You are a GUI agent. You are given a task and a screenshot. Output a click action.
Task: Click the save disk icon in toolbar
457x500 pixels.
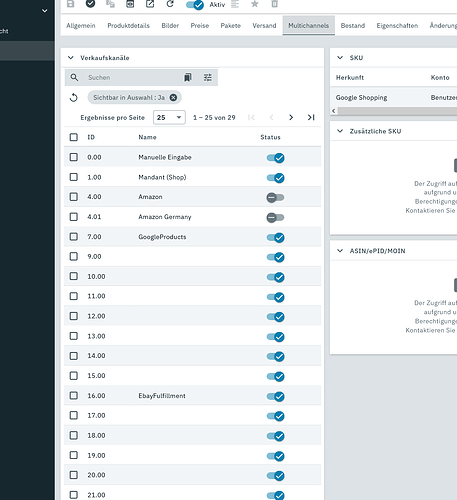(x=71, y=4)
